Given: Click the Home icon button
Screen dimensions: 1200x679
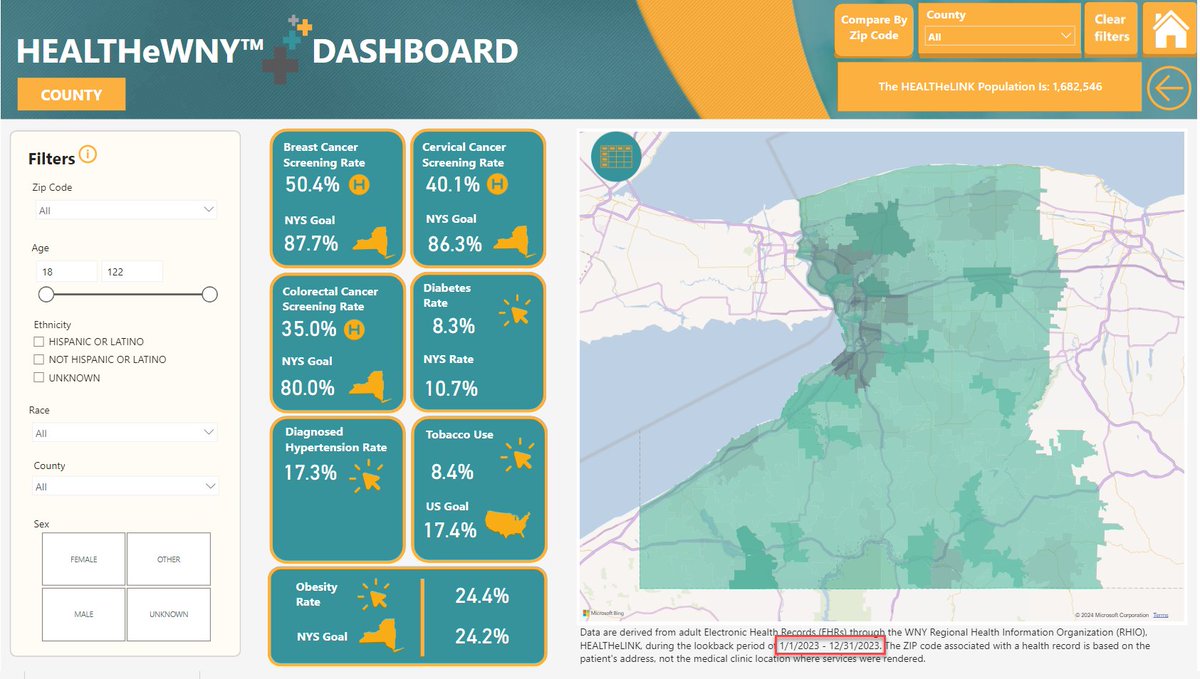Looking at the screenshot, I should coord(1169,29).
